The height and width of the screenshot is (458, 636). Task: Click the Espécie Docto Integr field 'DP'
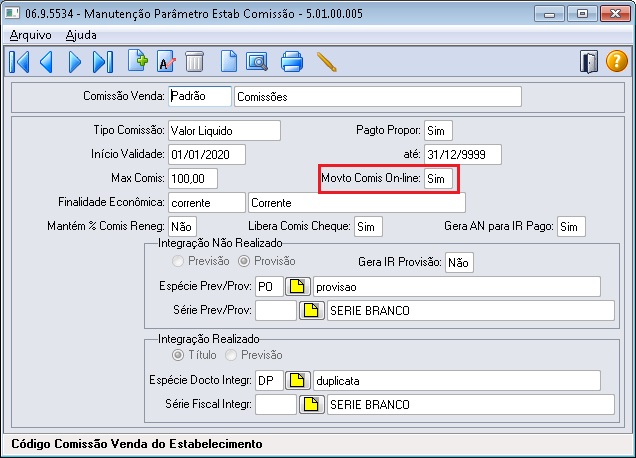point(269,380)
